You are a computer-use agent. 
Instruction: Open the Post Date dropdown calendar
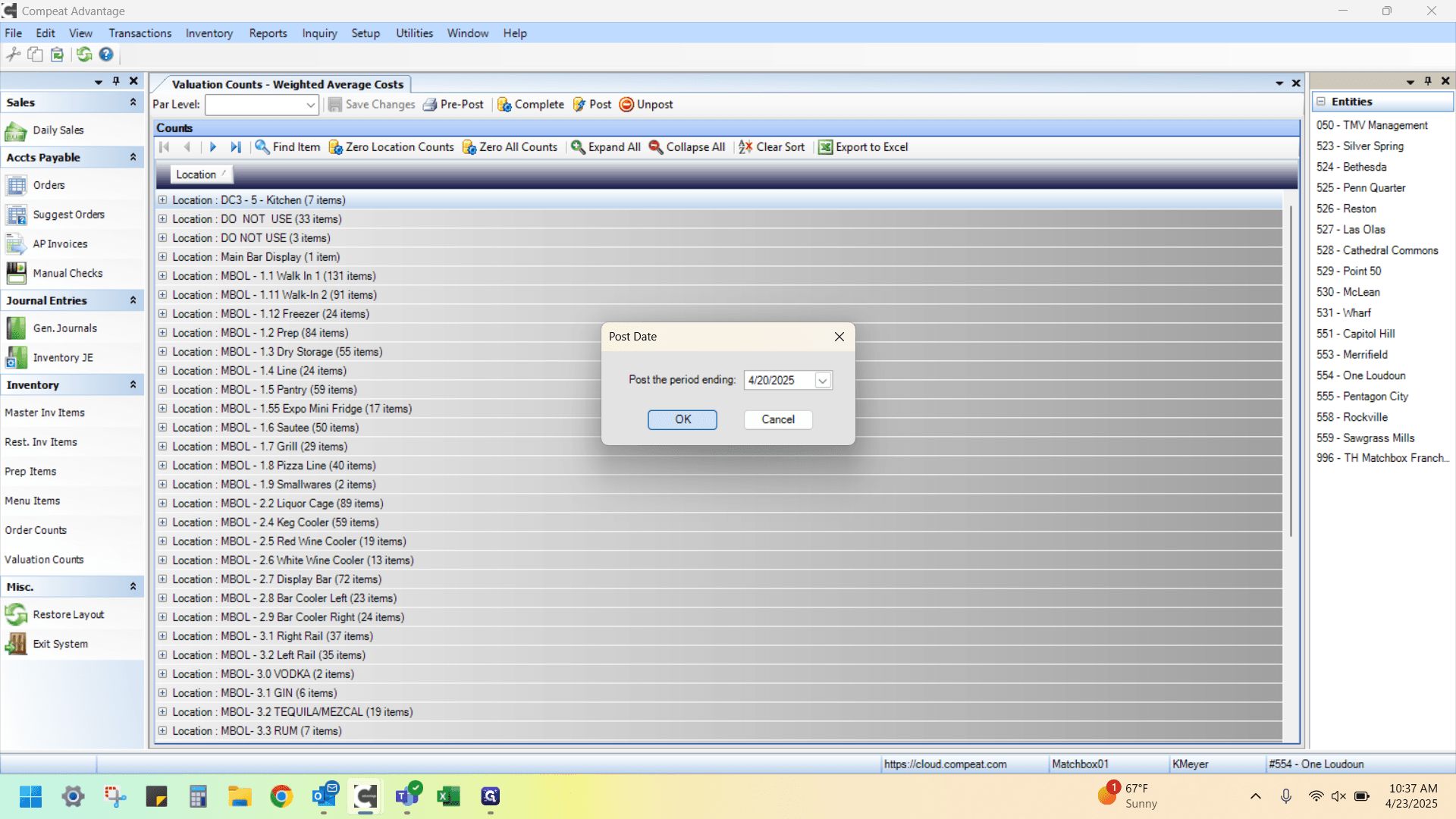pos(822,381)
